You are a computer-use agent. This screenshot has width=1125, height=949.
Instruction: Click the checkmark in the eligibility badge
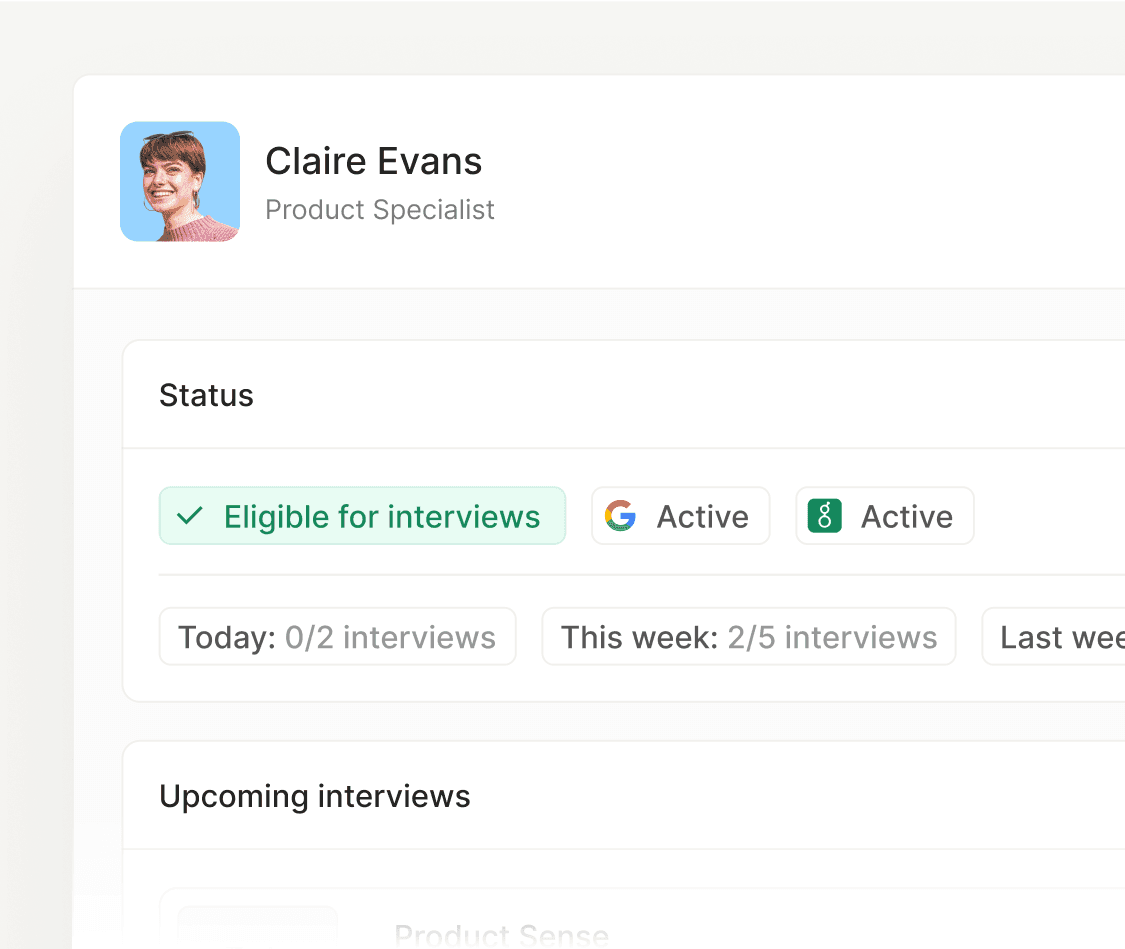tap(190, 516)
